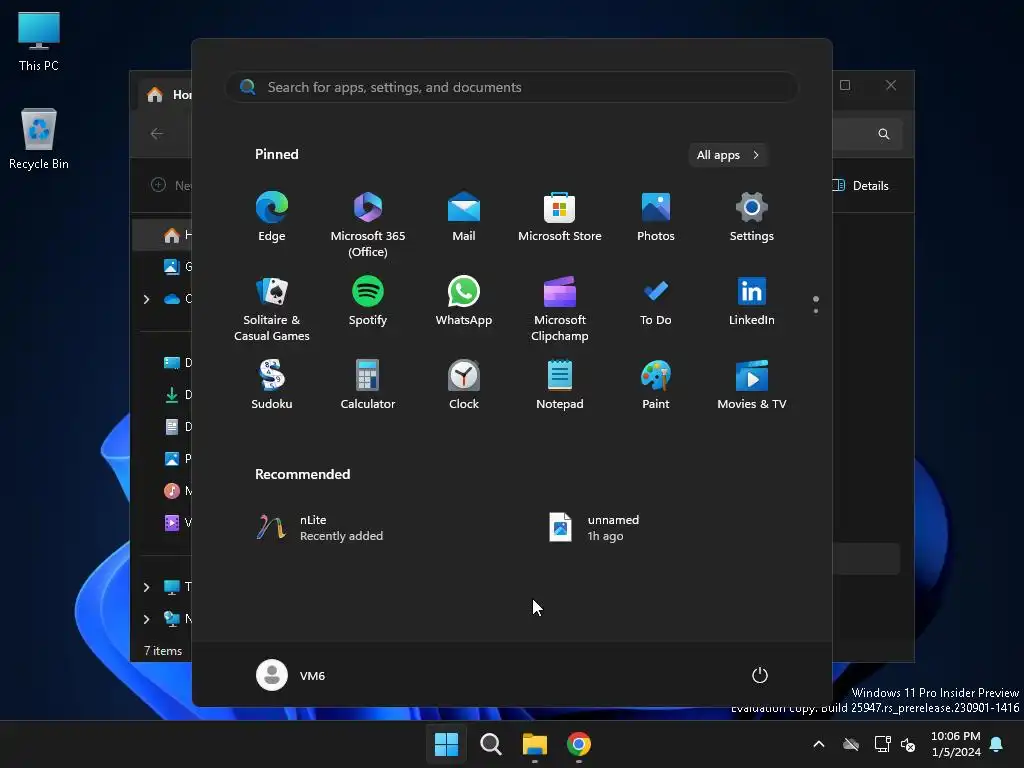The width and height of the screenshot is (1024, 768).
Task: Open the LinkedIn app
Action: point(752,302)
